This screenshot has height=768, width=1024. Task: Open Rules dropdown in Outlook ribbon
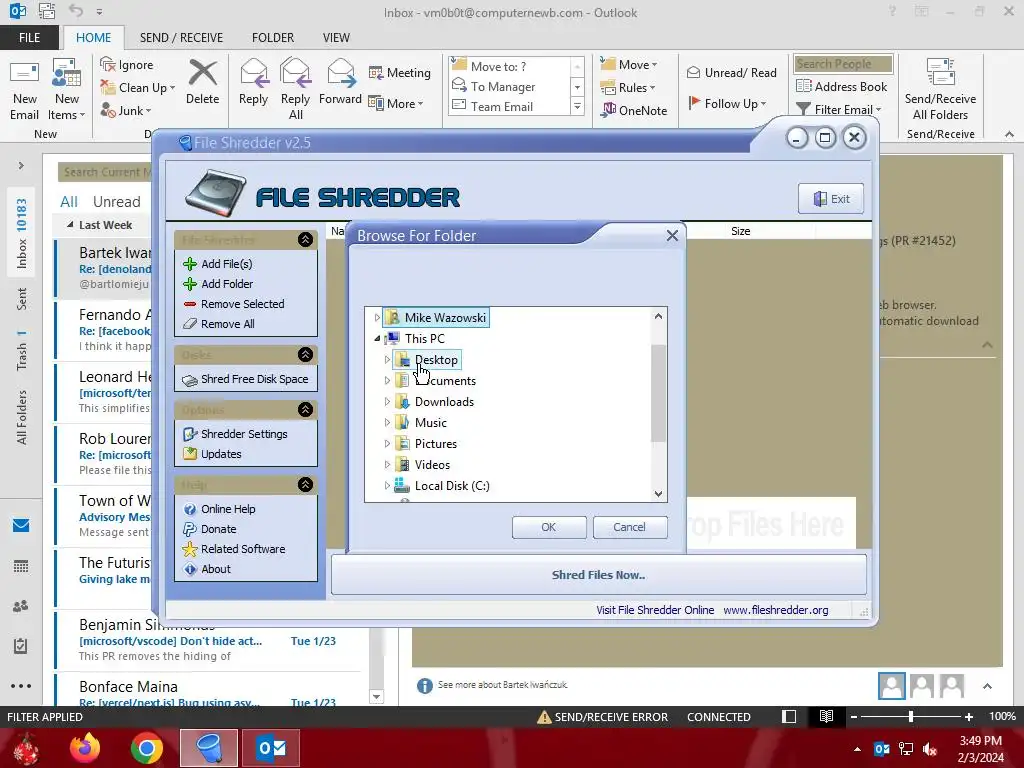[628, 88]
